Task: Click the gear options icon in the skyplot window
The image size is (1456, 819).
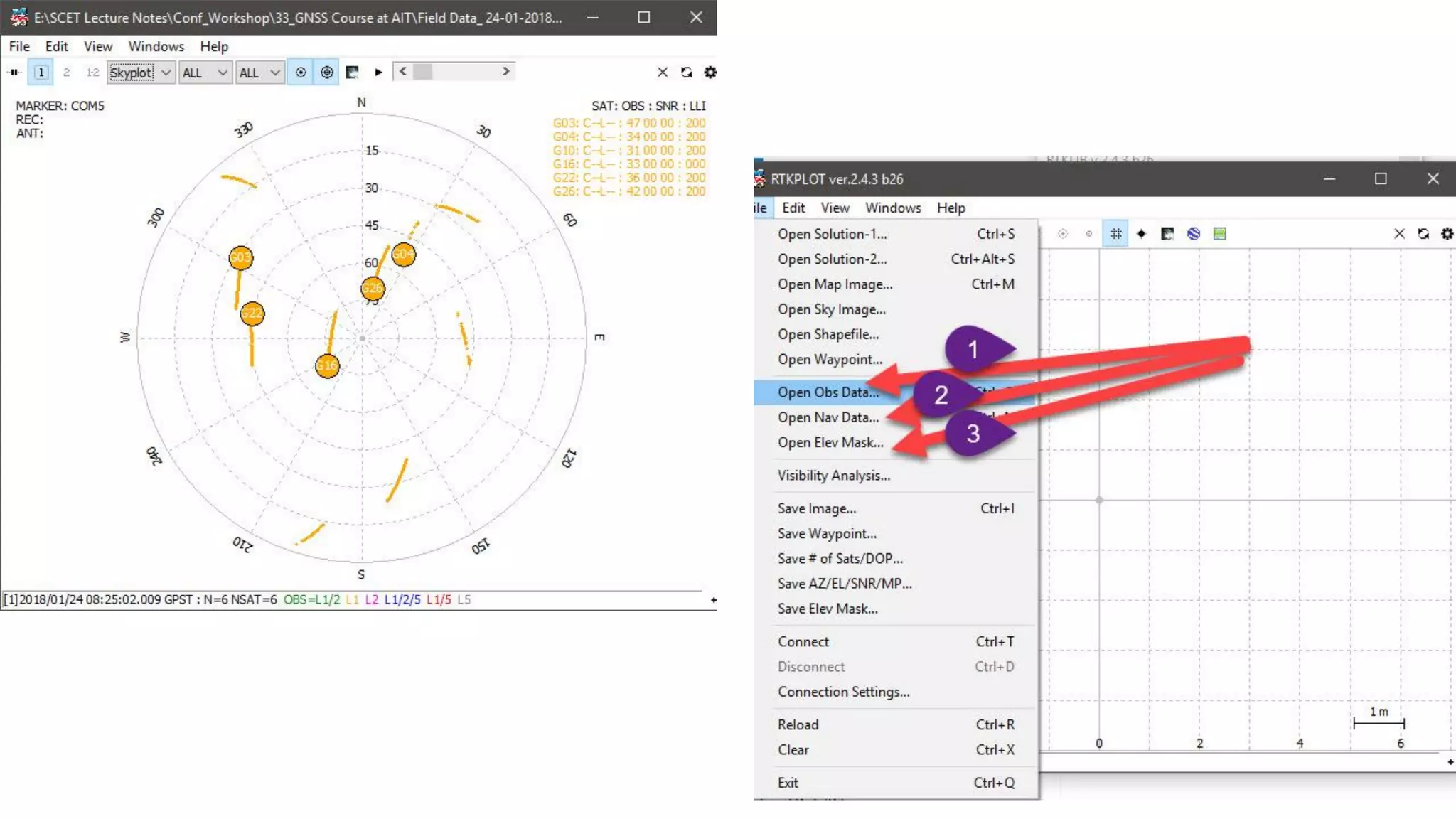Action: pos(710,73)
